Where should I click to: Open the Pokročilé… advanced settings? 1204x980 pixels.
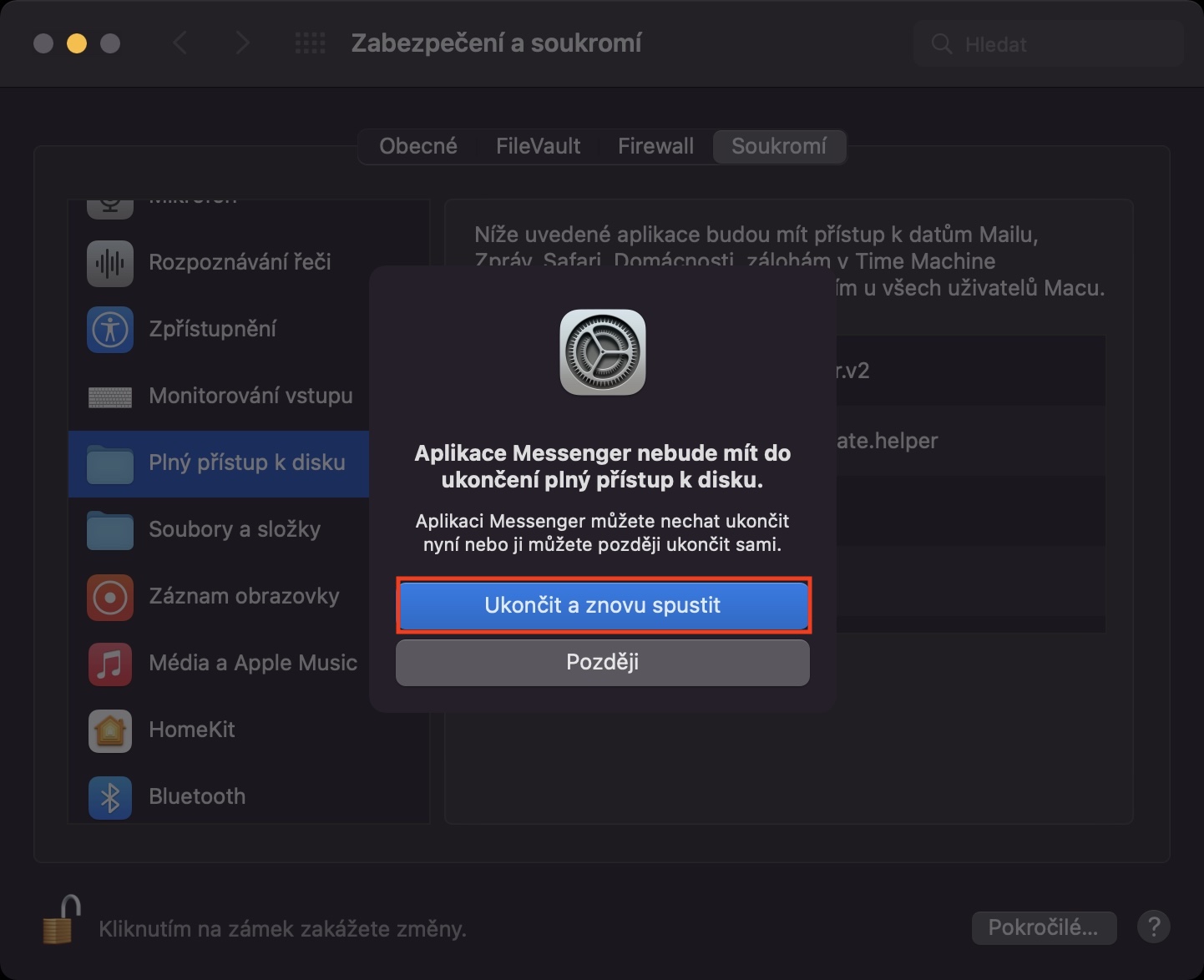pos(1044,927)
